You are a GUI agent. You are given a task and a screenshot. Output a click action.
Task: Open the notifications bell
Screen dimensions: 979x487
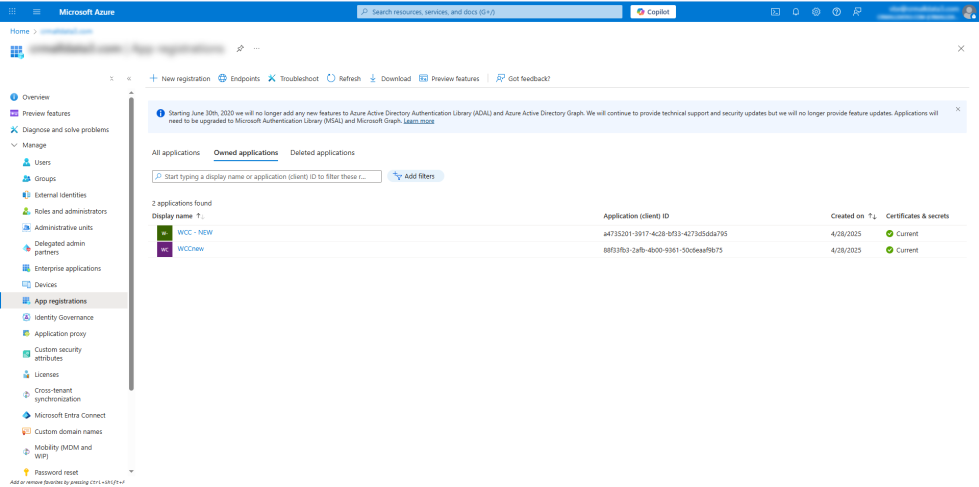click(x=795, y=12)
